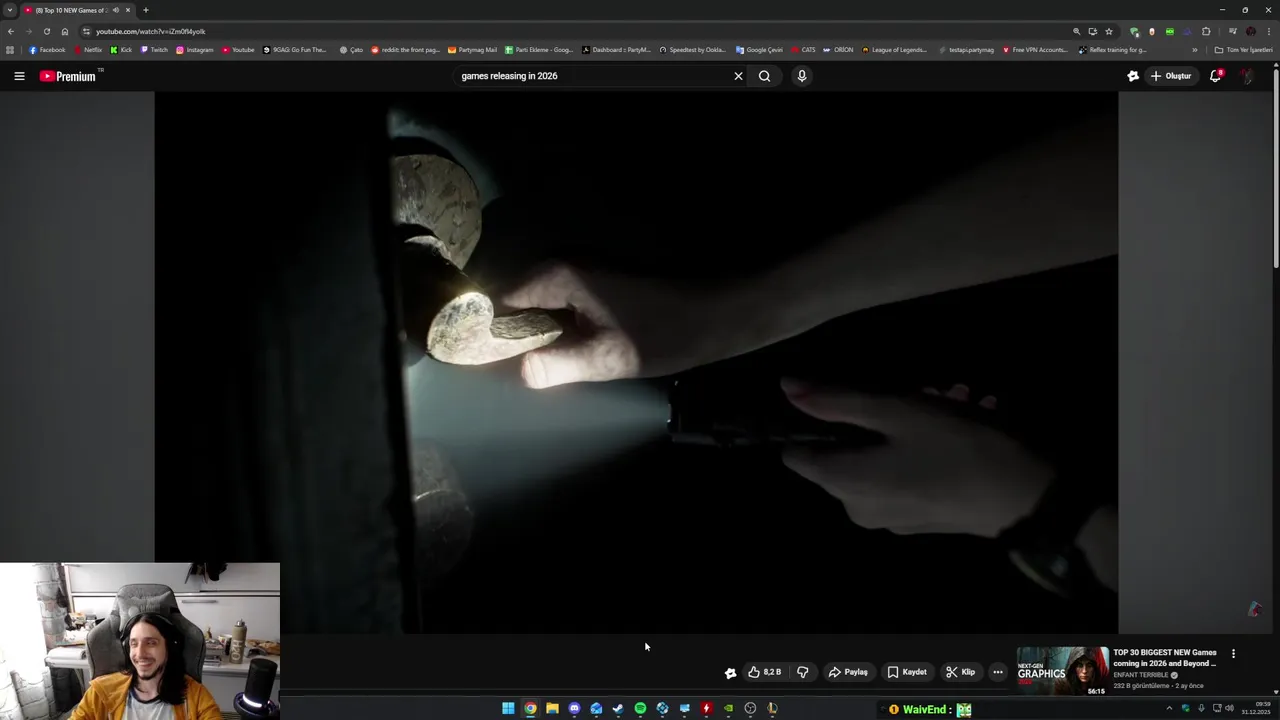This screenshot has height=720, width=1280.
Task: Open more actions three-dot menu
Action: pyautogui.click(x=997, y=672)
